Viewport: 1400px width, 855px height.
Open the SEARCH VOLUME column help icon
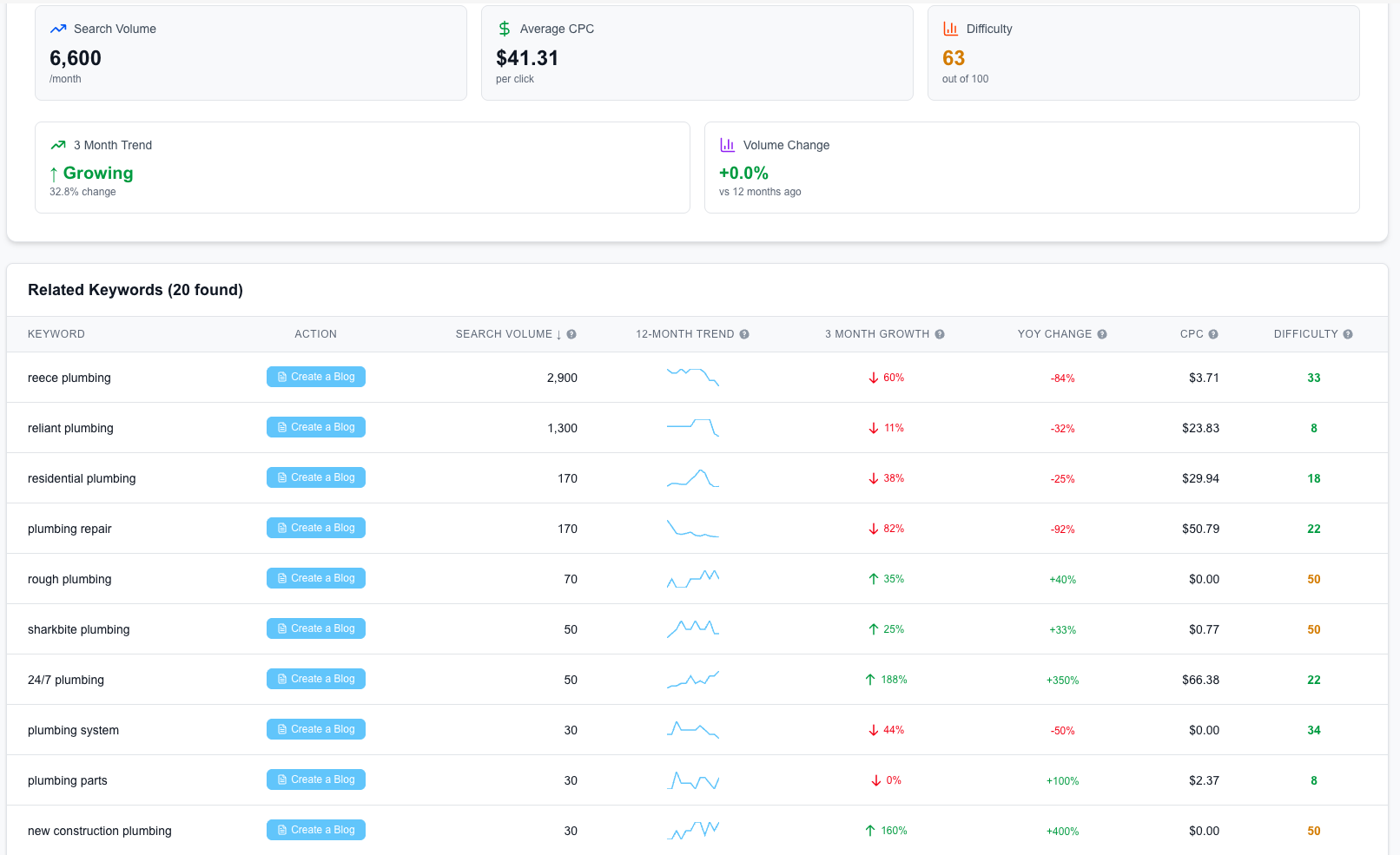571,333
